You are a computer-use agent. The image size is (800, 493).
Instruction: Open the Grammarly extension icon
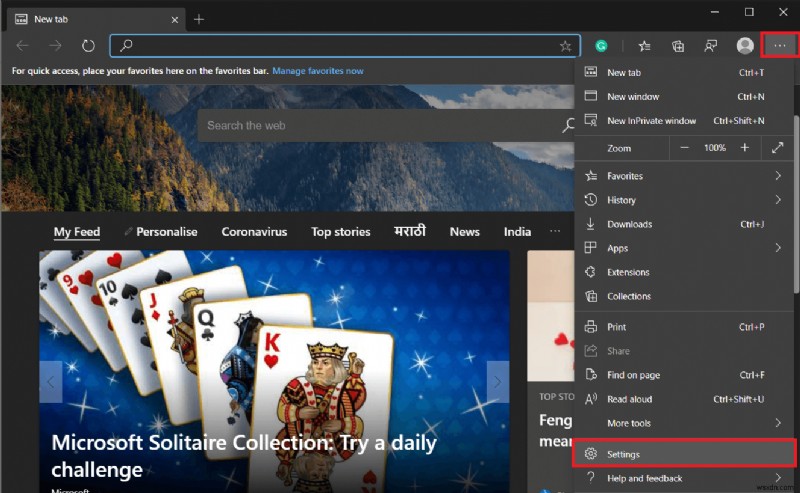[602, 46]
